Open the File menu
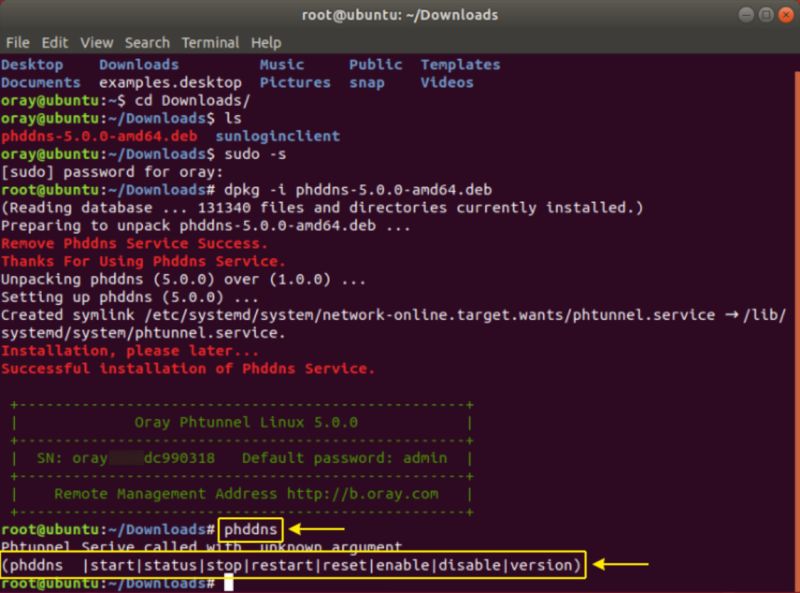The height and width of the screenshot is (593, 800). click(x=17, y=43)
